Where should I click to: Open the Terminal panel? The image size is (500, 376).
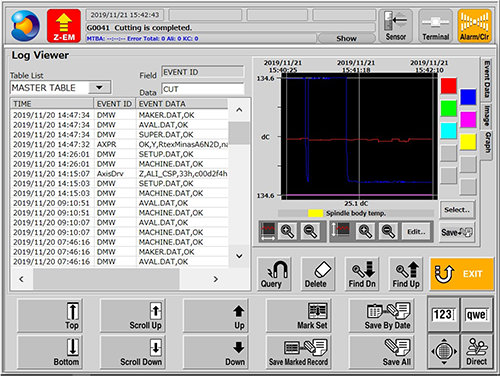[x=435, y=26]
